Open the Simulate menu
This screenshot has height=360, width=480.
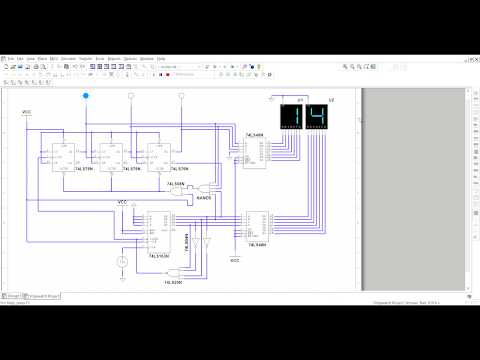[69, 59]
